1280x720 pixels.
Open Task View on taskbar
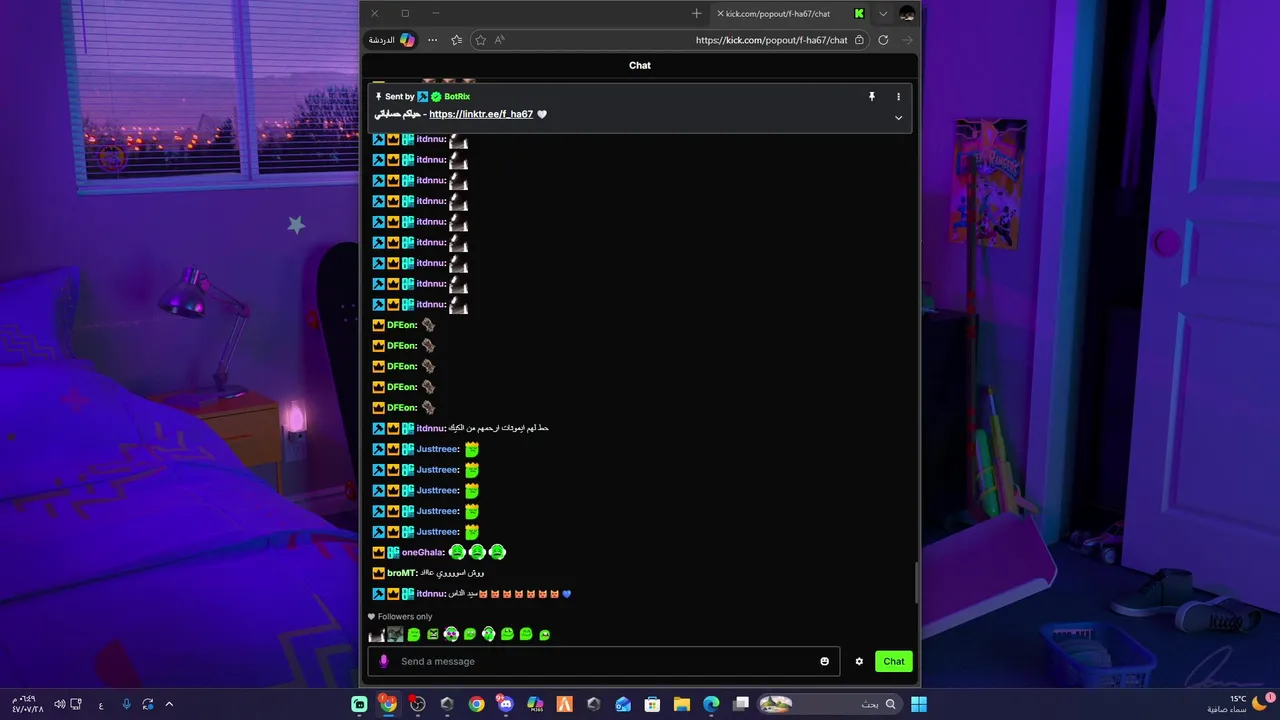coord(741,704)
